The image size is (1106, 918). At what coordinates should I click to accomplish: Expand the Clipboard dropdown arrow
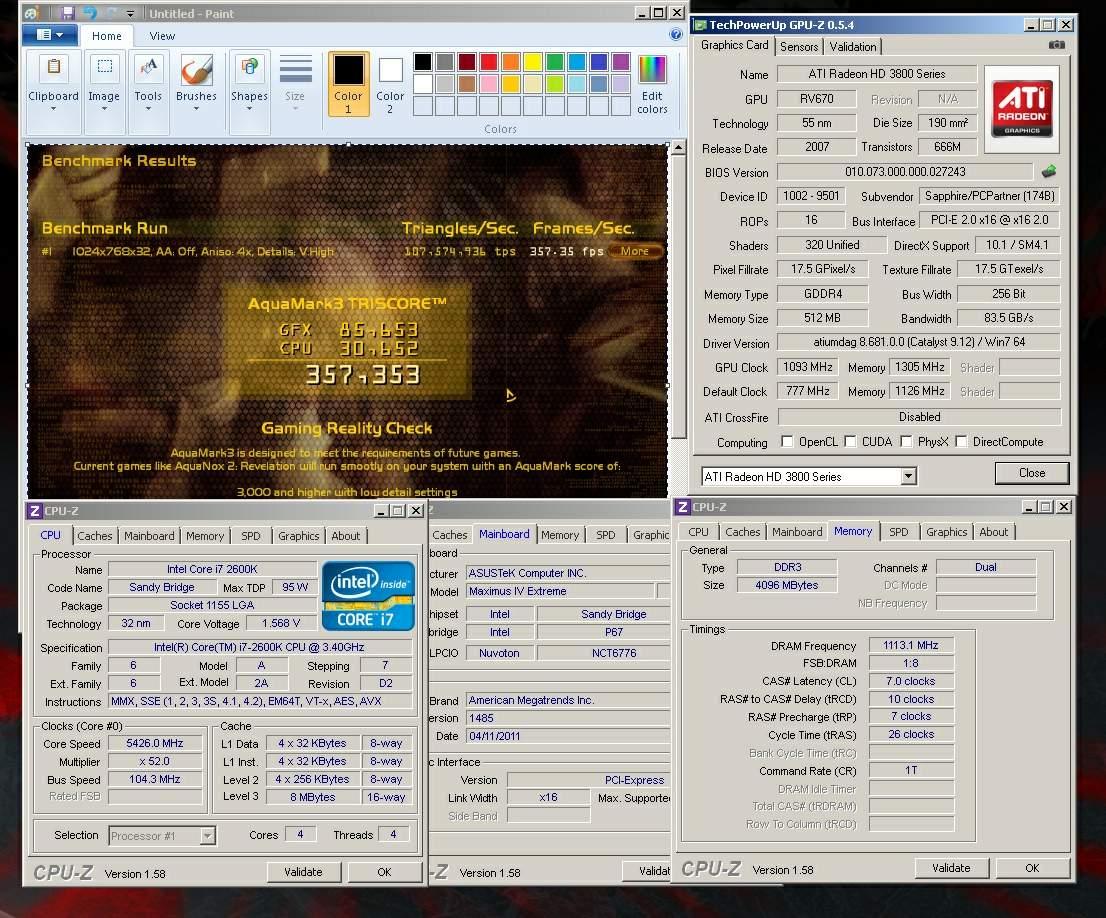coord(53,109)
